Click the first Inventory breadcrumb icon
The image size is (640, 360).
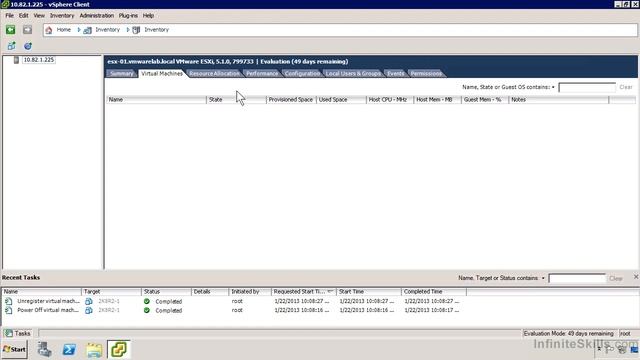pyautogui.click(x=87, y=30)
